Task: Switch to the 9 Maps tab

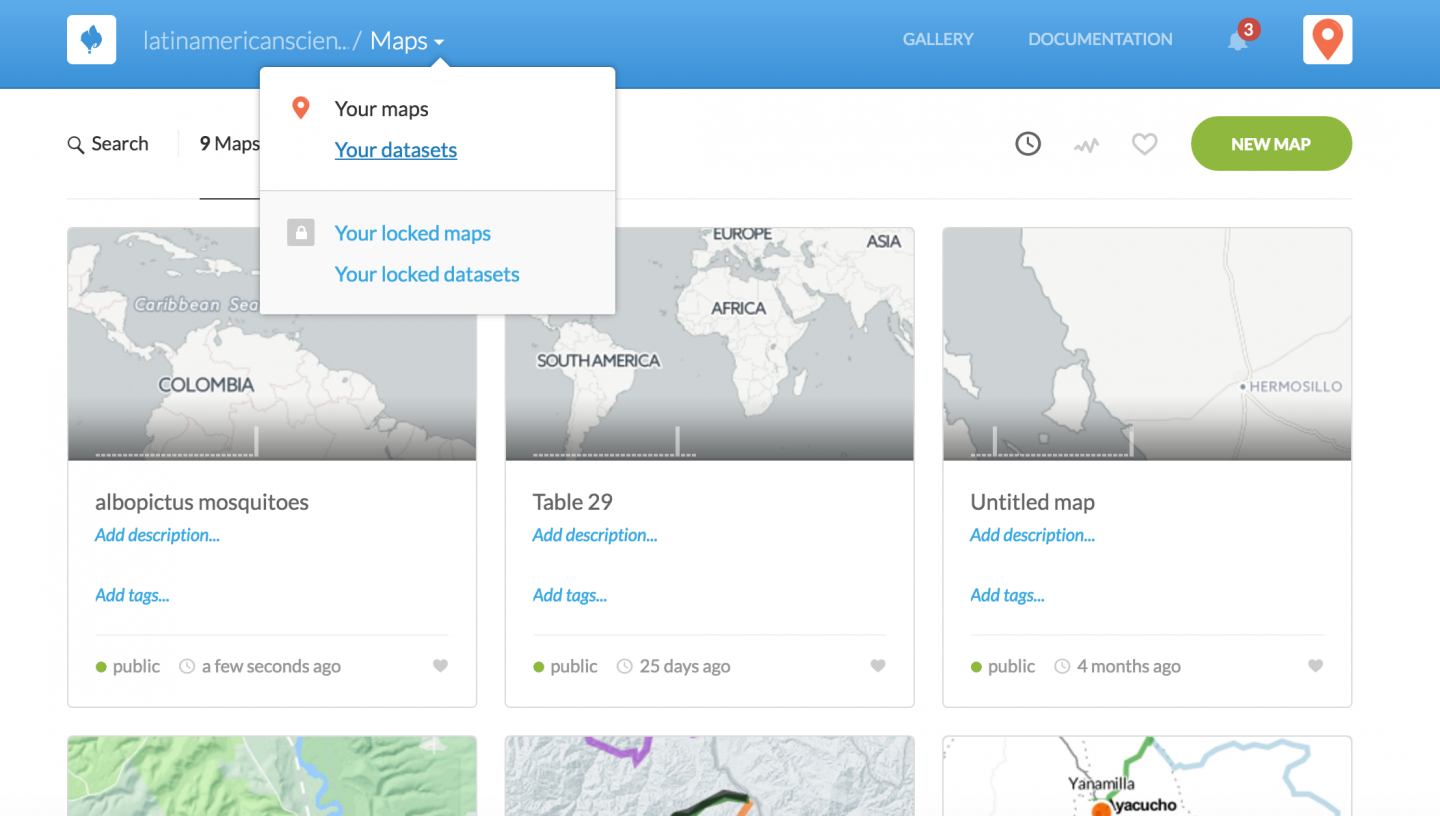Action: pyautogui.click(x=228, y=143)
